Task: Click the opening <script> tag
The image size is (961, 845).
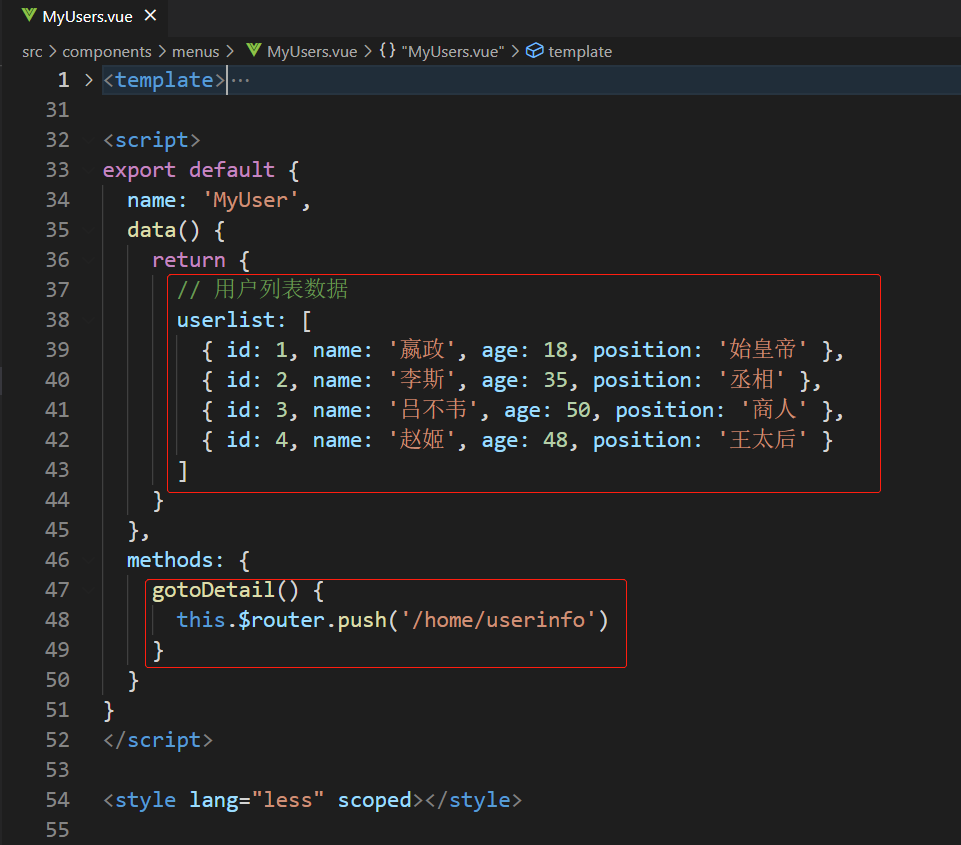Action: coord(151,140)
